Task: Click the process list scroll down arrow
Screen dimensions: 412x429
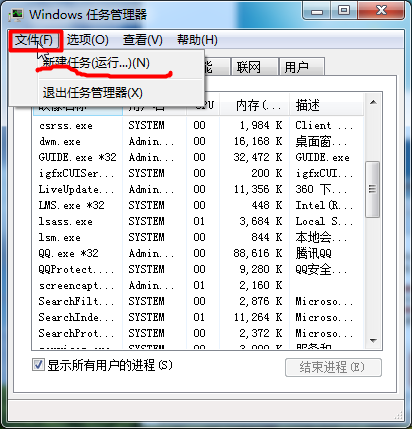Action: [x=373, y=341]
